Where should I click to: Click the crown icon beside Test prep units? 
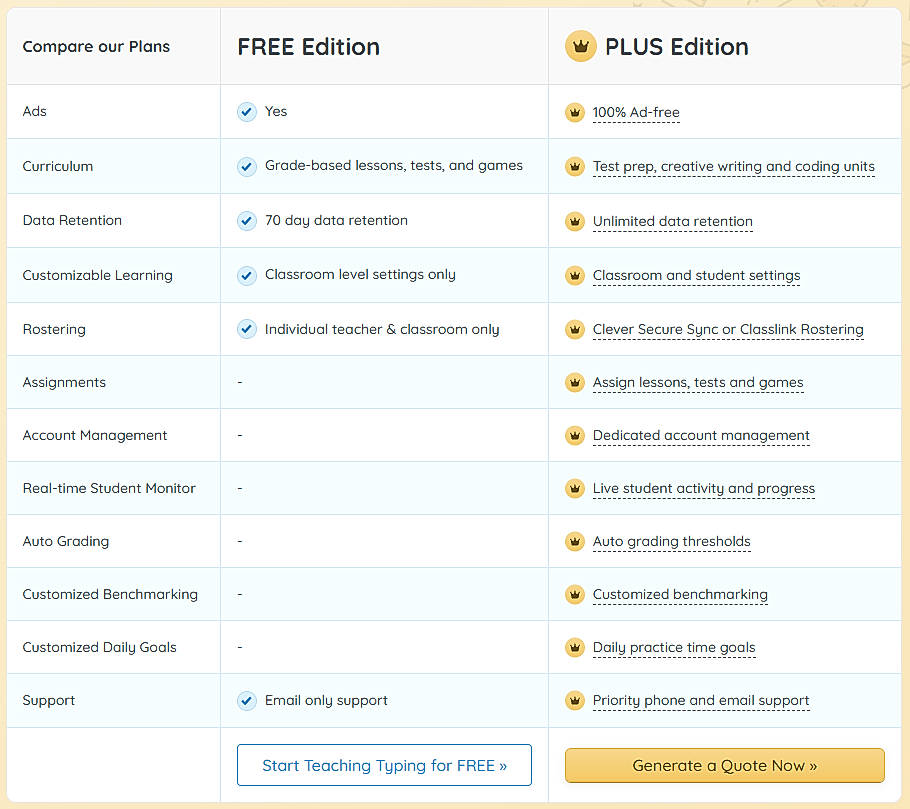pos(575,167)
